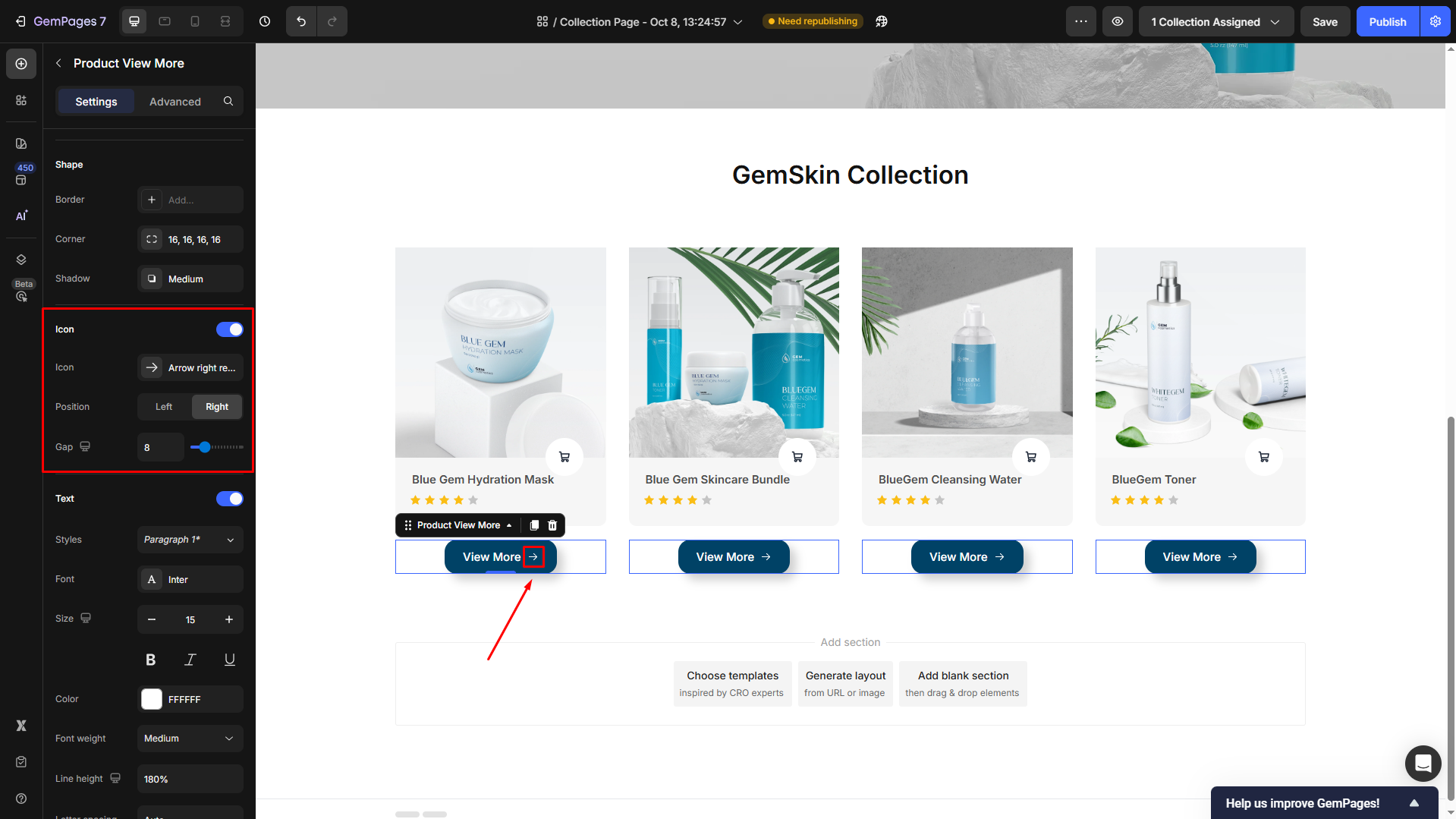Screen dimensions: 1456x819
Task: Open the Styles Paragraph 1 dropdown
Action: tap(190, 540)
